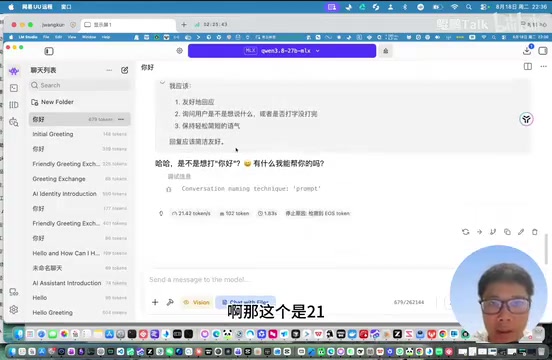Viewport: 552px width, 360px height.
Task: Toggle the right settings sidebar panel
Action: coord(542,51)
